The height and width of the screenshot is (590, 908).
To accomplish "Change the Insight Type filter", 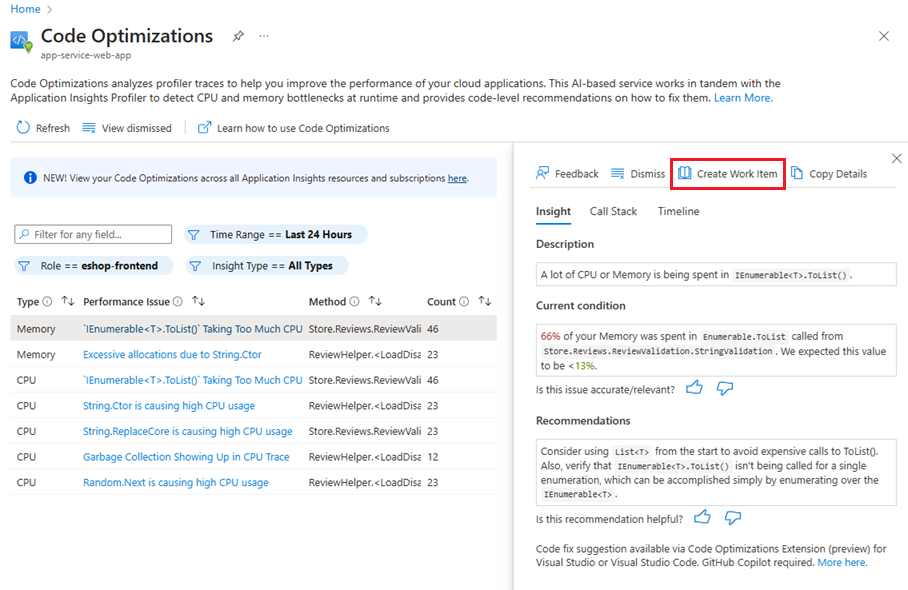I will (x=266, y=266).
